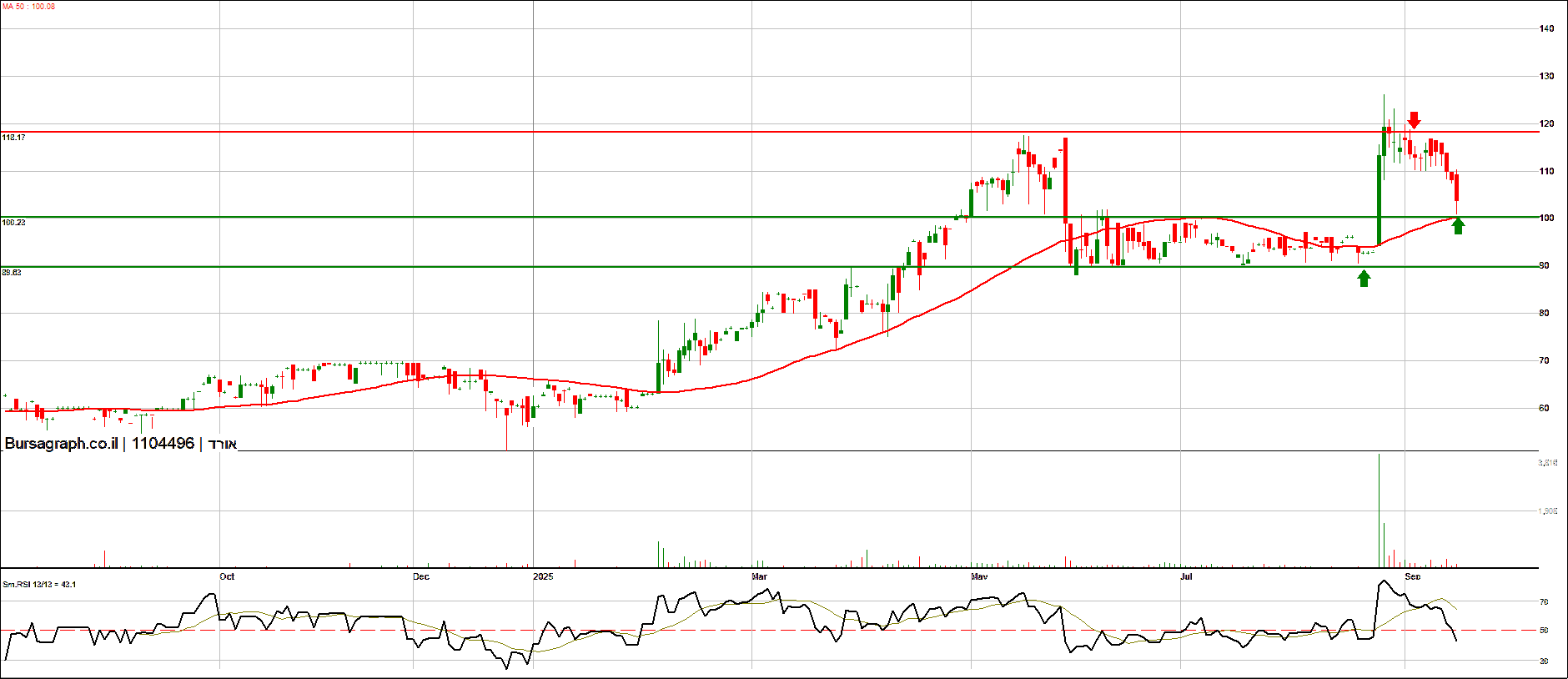Viewport: 1568px width, 679px height.
Task: Click the 2025 label on the time axis
Action: tap(543, 576)
